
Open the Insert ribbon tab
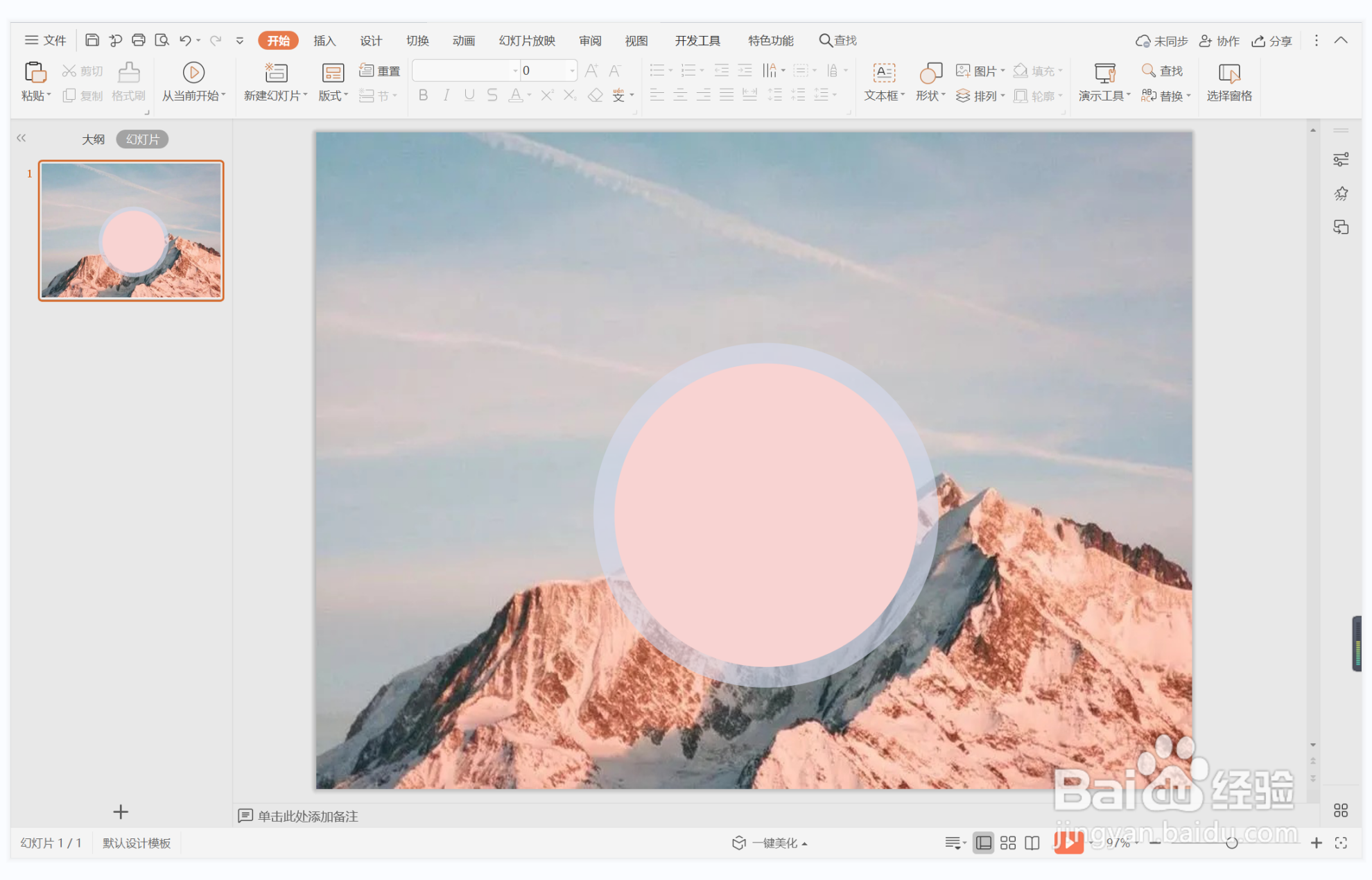click(324, 40)
